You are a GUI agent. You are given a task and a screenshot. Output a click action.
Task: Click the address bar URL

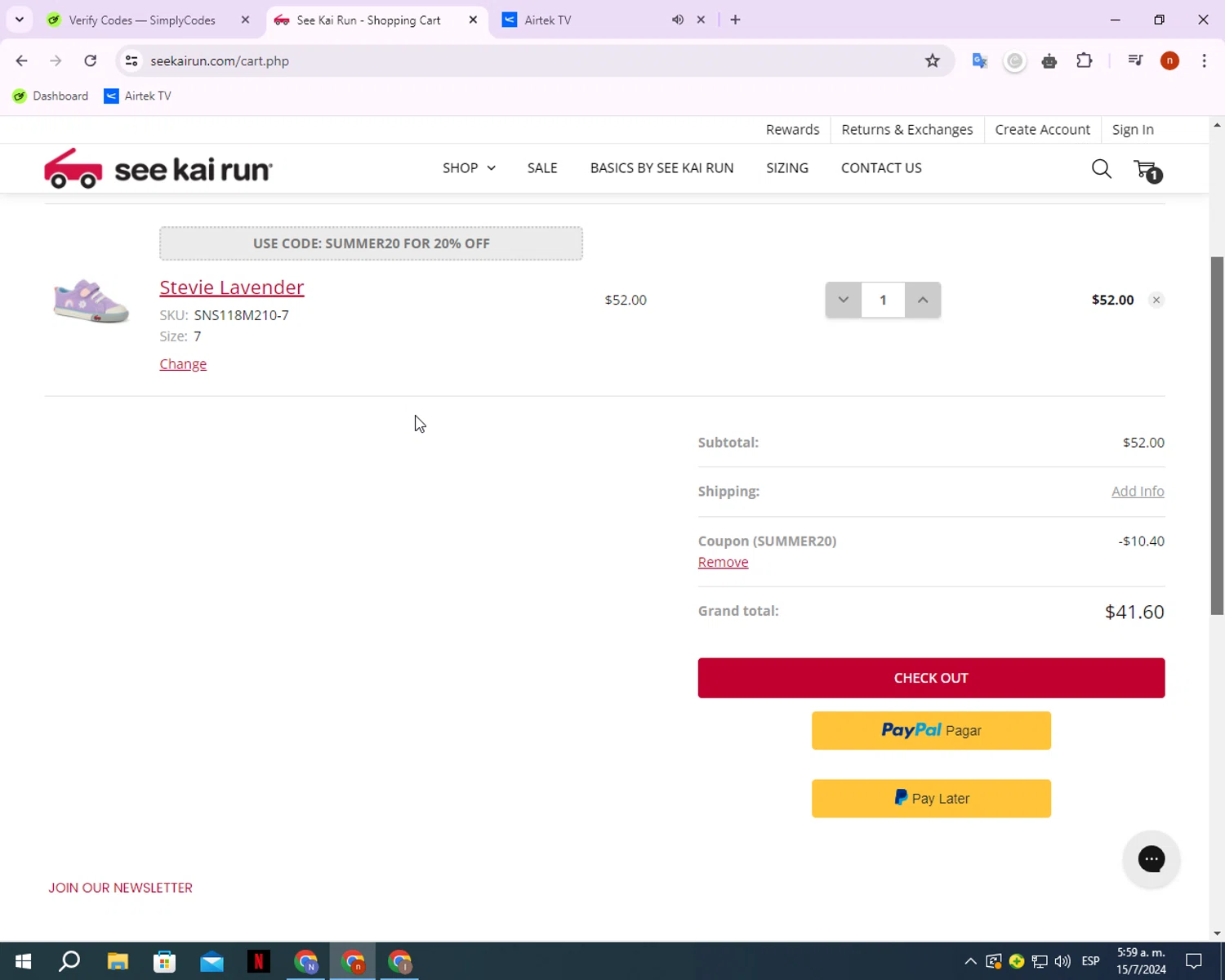[220, 60]
